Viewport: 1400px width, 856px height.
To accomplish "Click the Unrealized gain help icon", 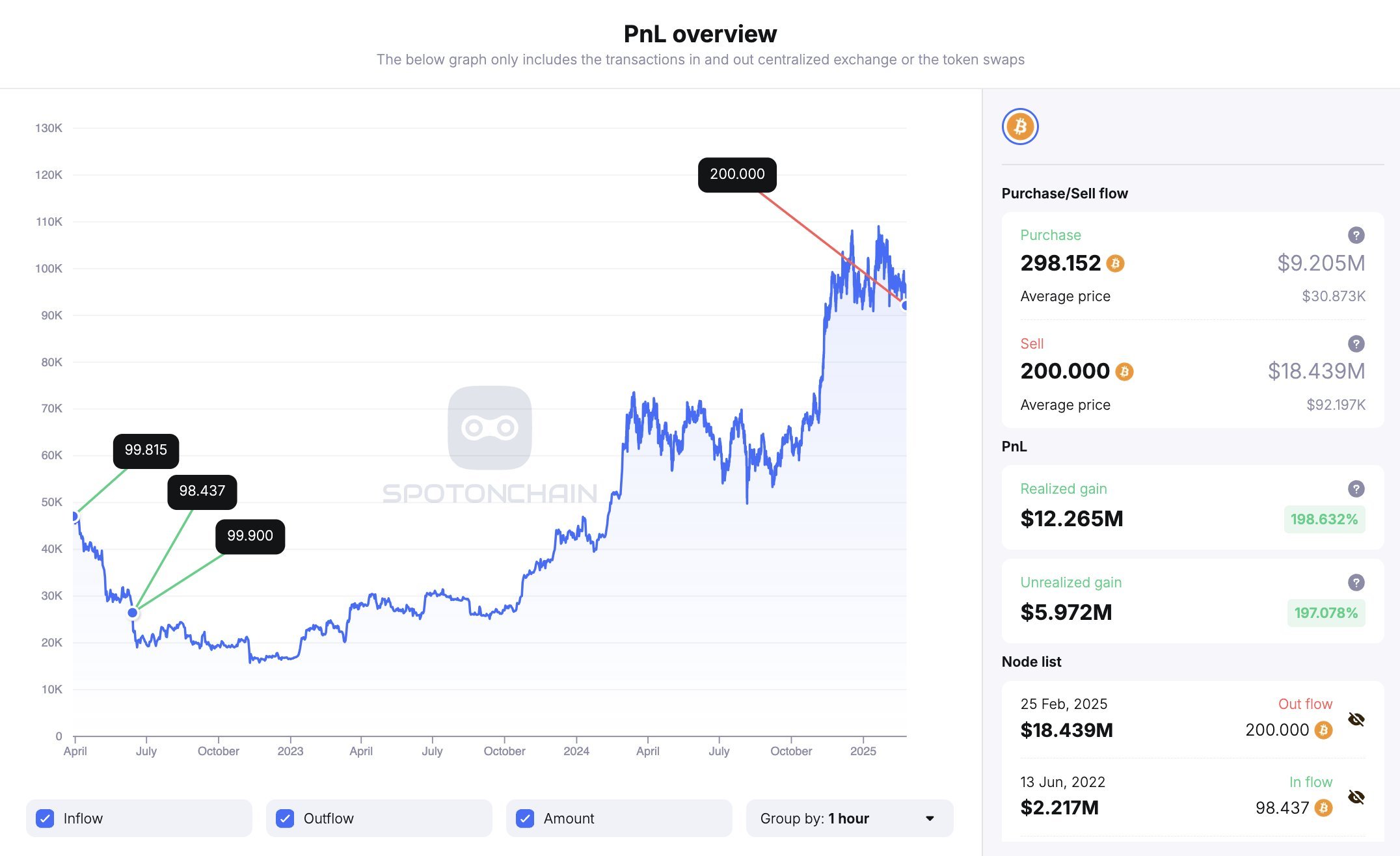I will point(1356,582).
